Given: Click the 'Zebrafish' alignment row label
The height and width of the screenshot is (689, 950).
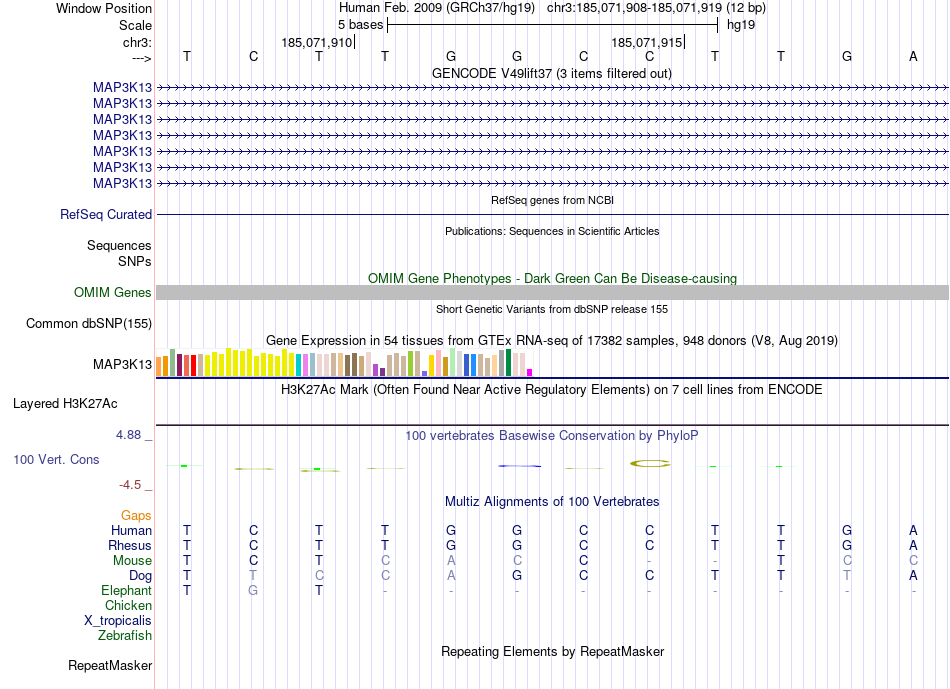Looking at the screenshot, I should pos(125,636).
